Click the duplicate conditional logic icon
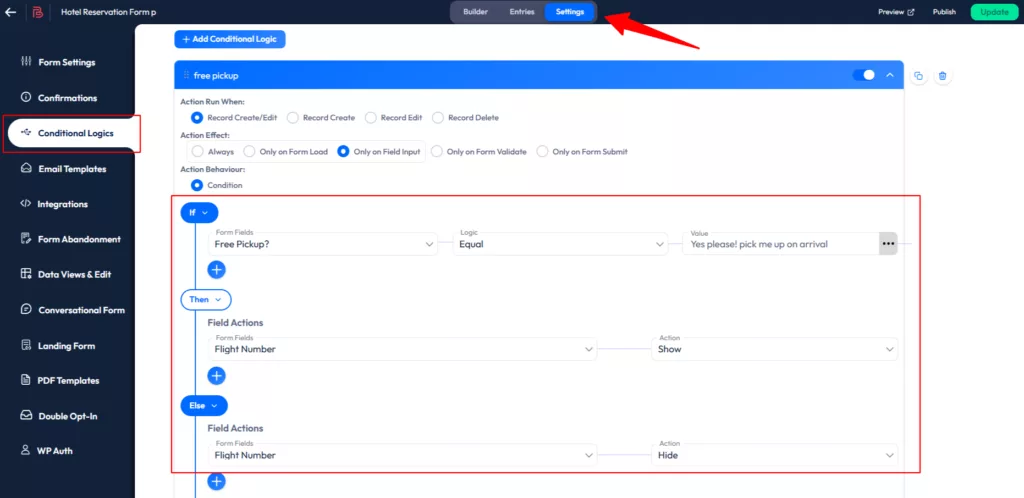 pyautogui.click(x=919, y=76)
